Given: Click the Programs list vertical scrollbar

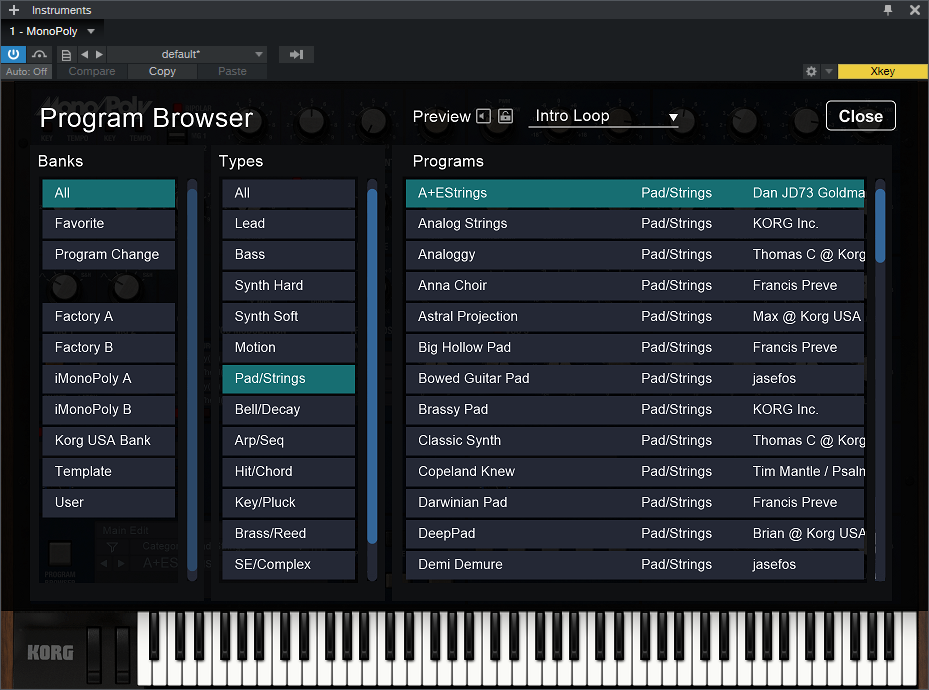Looking at the screenshot, I should [x=880, y=225].
